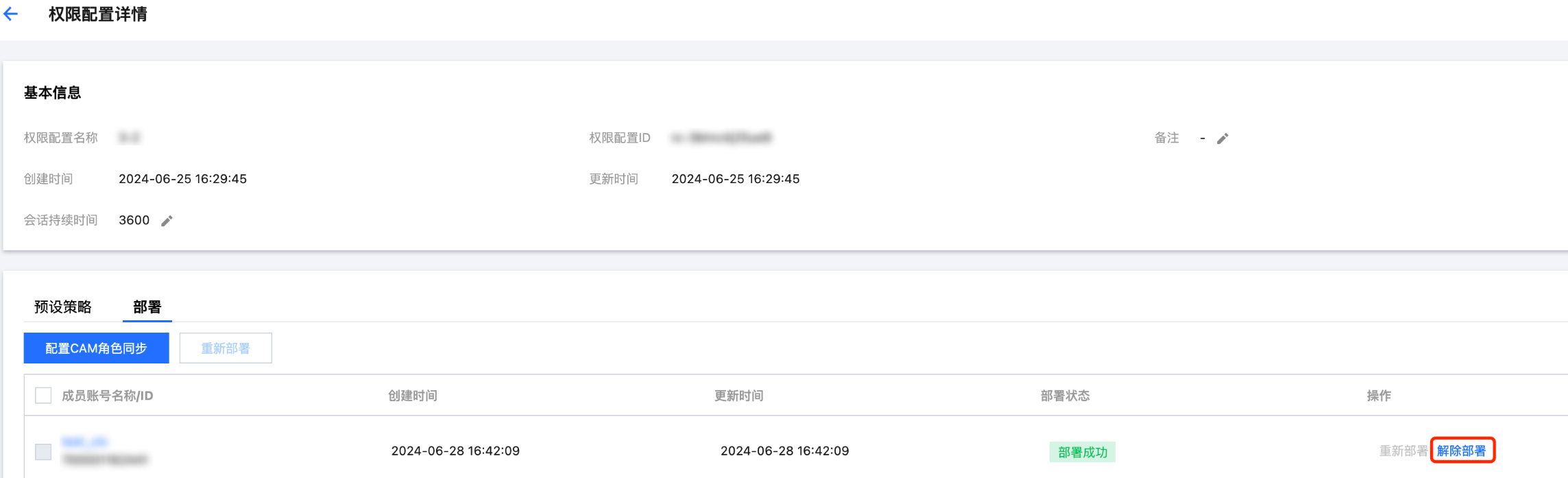Click the 权限配置详情 page title

[97, 14]
